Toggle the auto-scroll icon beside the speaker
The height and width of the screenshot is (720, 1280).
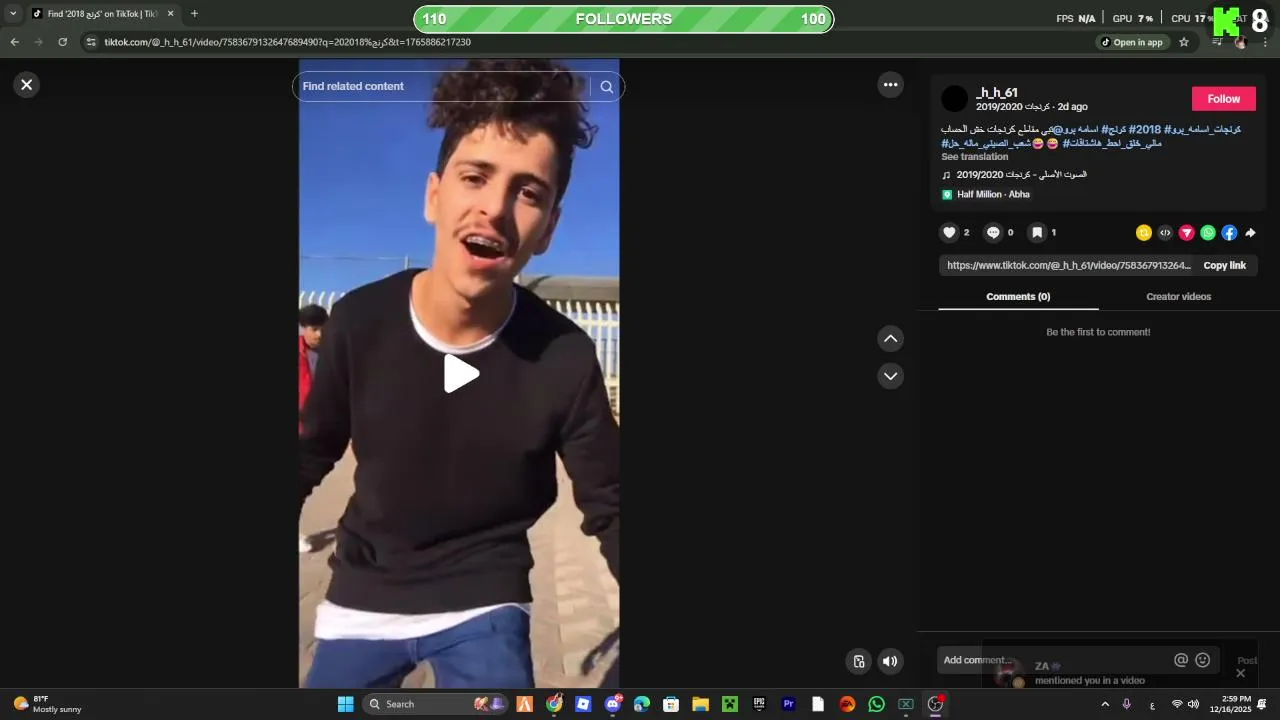tap(858, 661)
